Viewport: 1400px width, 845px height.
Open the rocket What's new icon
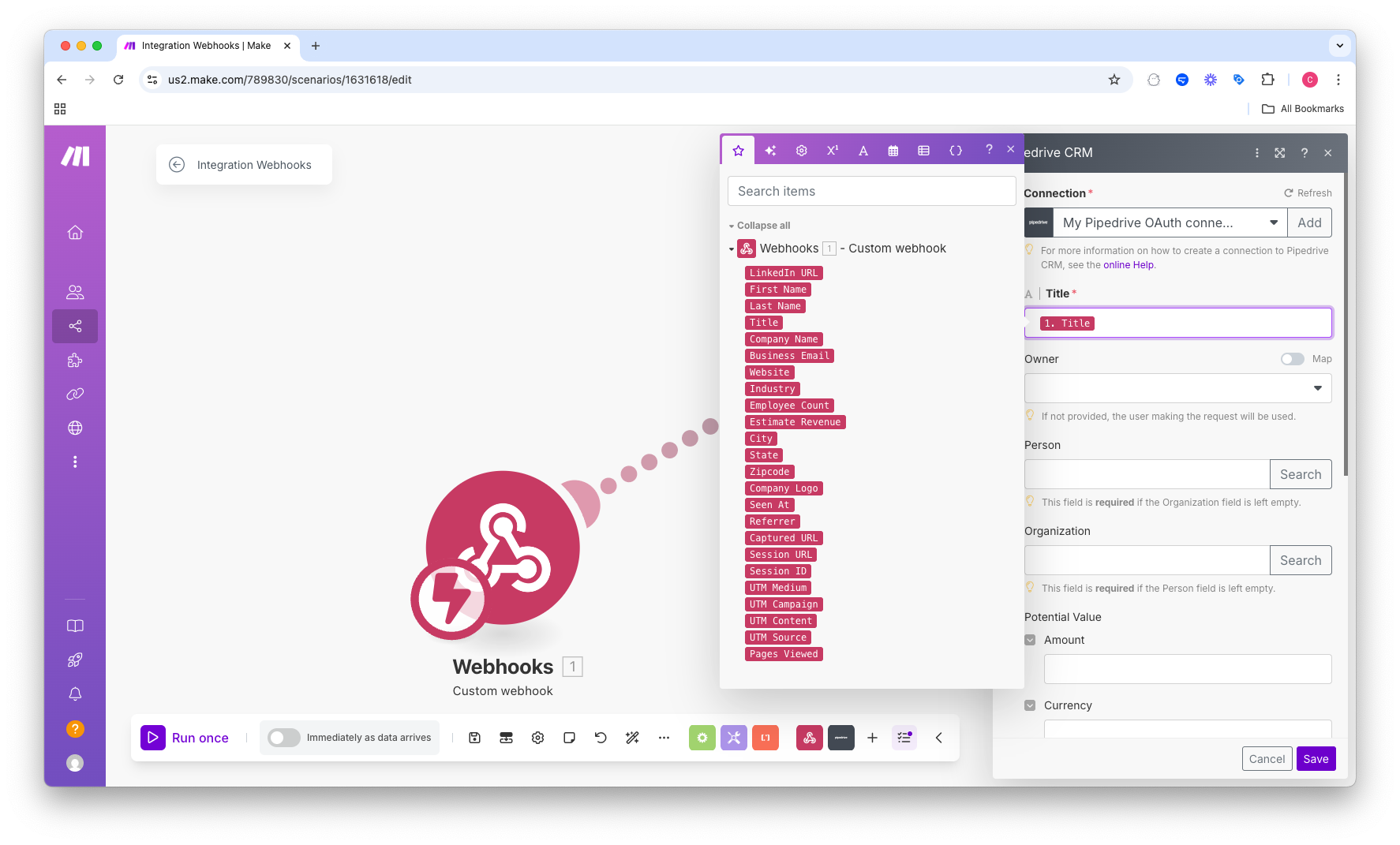pos(75,660)
